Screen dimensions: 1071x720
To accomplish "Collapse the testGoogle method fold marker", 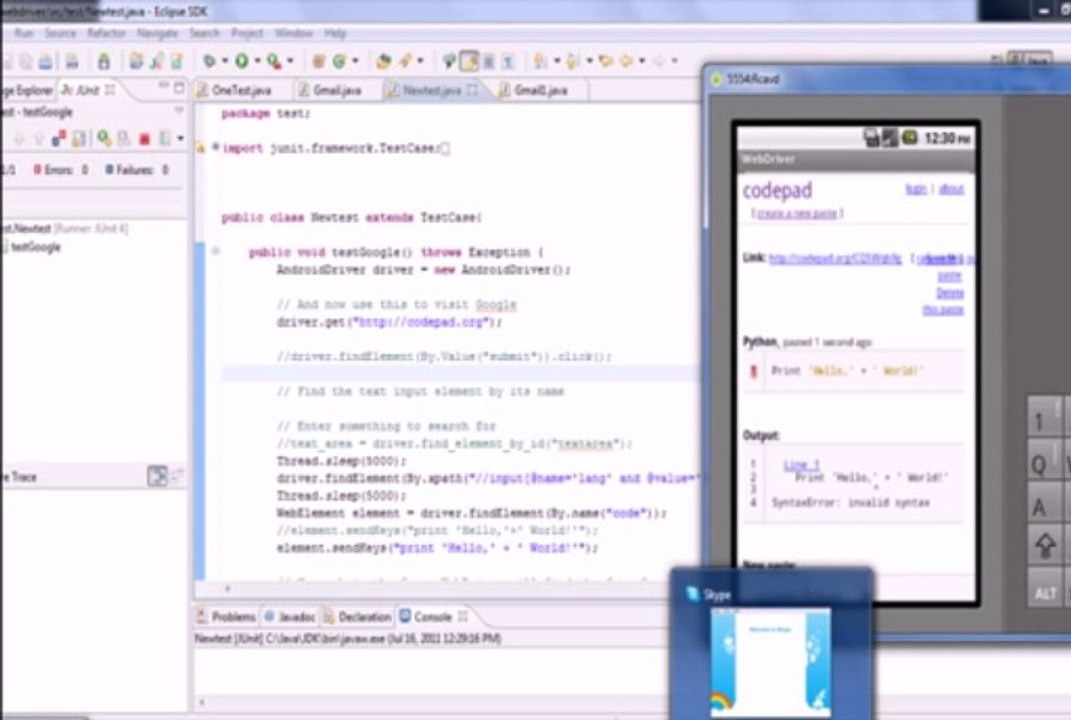I will 216,251.
